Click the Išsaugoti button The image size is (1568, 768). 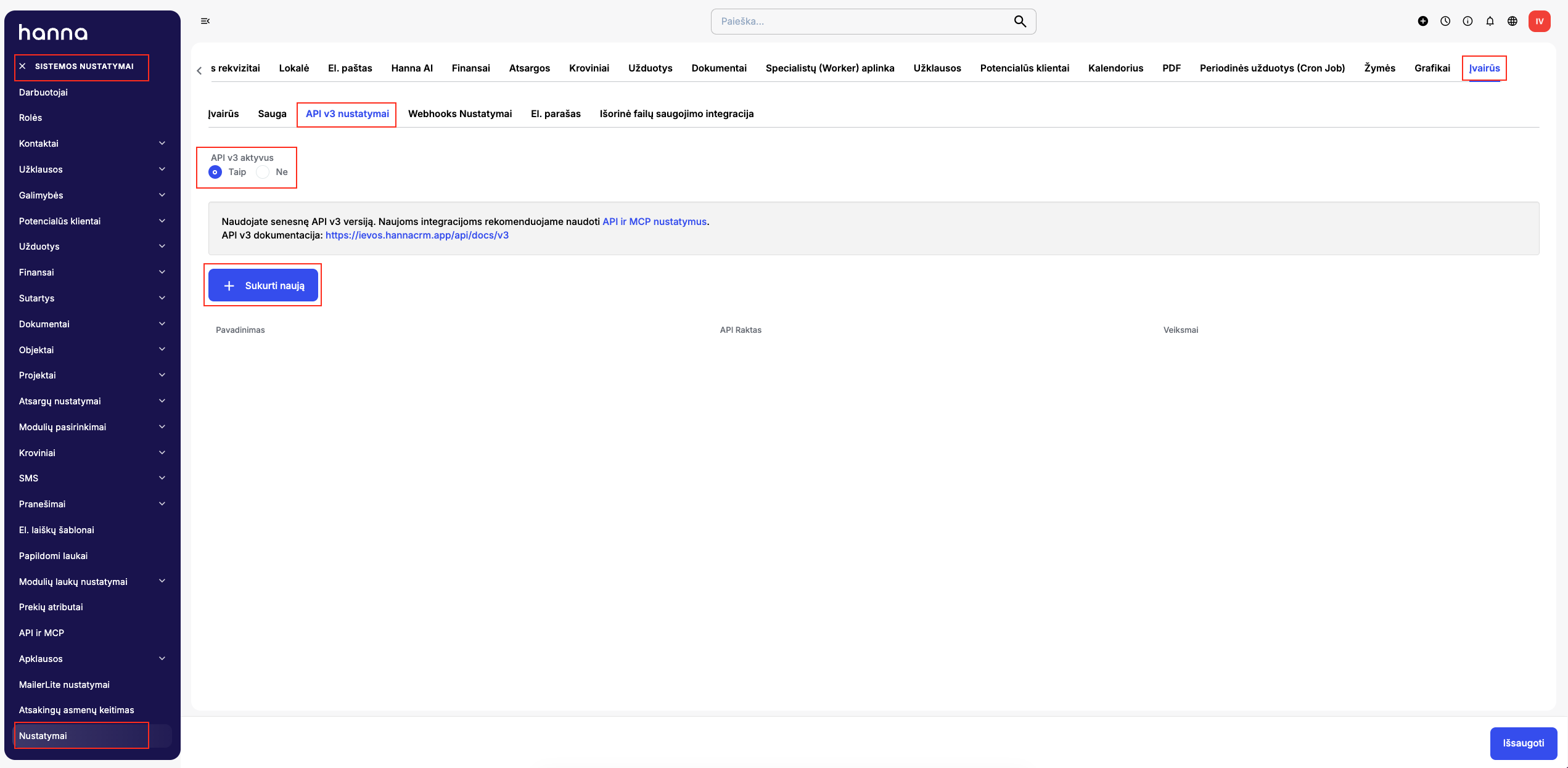(1523, 743)
